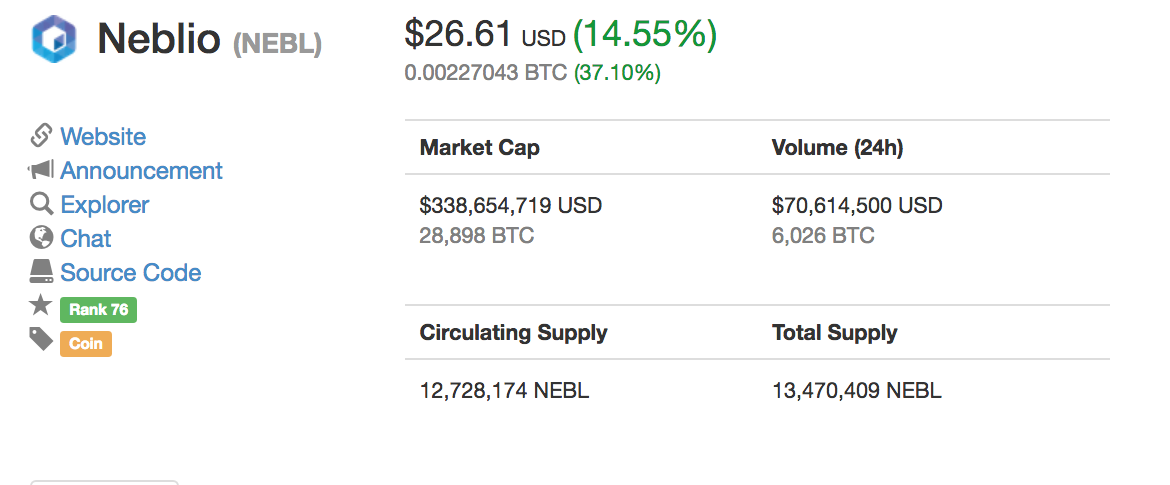Click the green Rank 76 badge
The image size is (1170, 485).
point(98,310)
